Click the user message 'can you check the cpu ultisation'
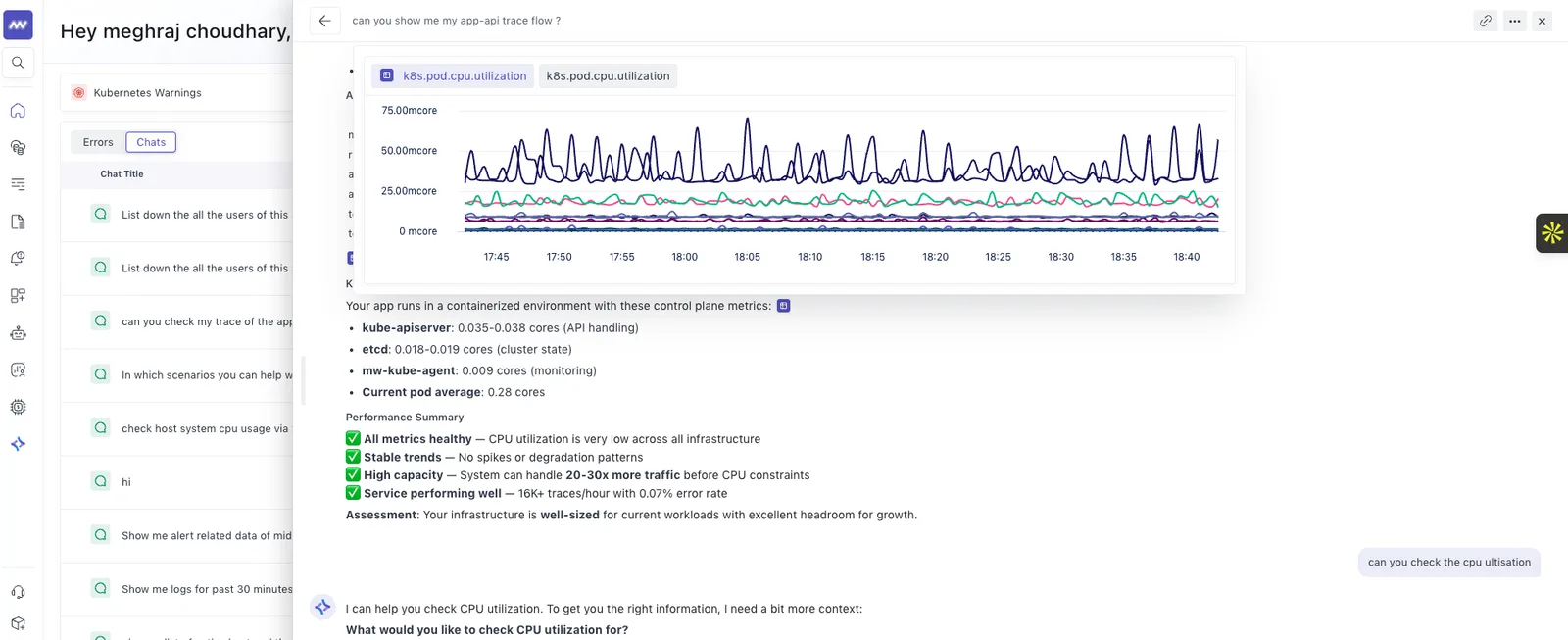 click(x=1448, y=563)
